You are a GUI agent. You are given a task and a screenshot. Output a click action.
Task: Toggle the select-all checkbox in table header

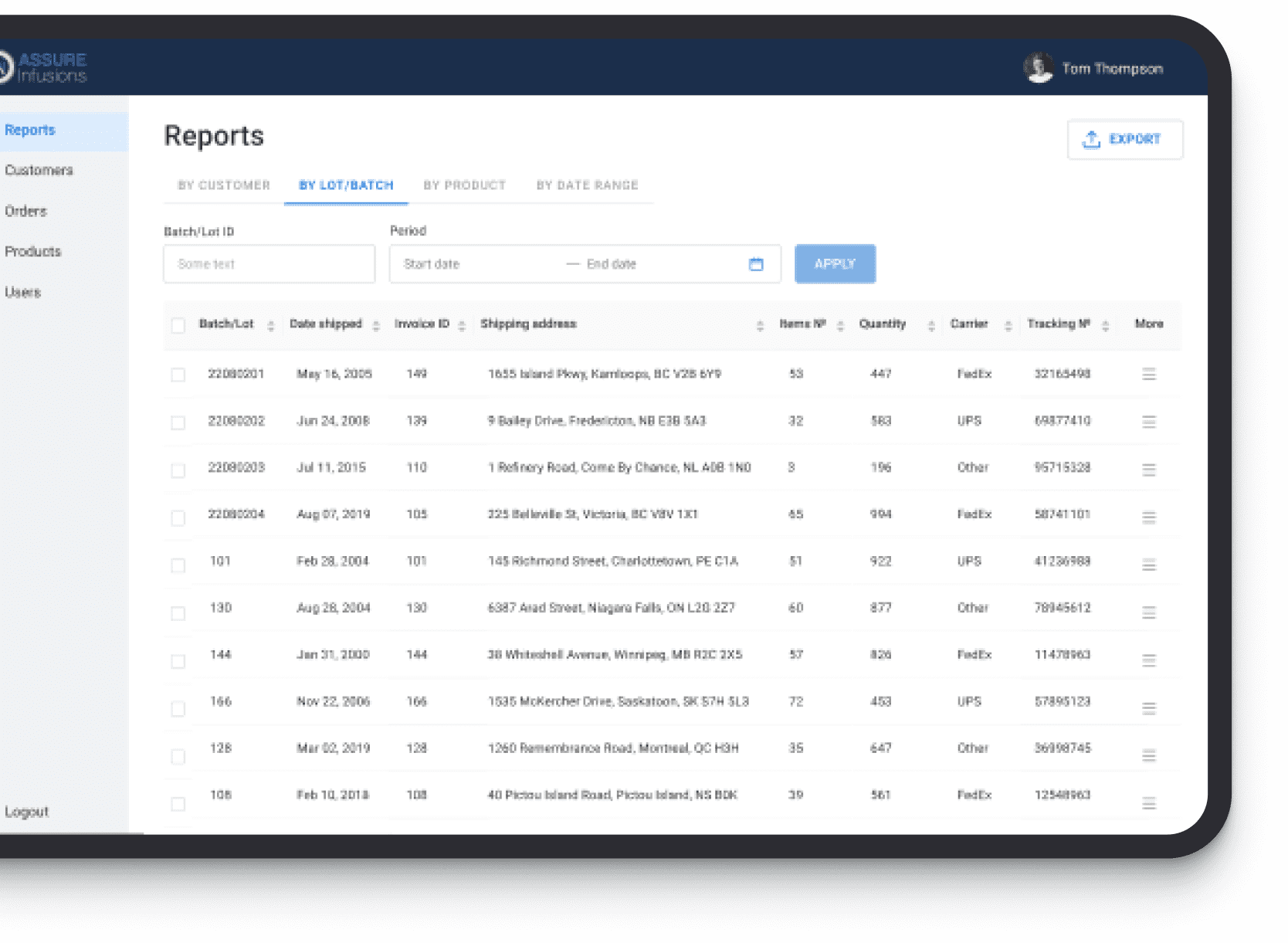tap(178, 325)
